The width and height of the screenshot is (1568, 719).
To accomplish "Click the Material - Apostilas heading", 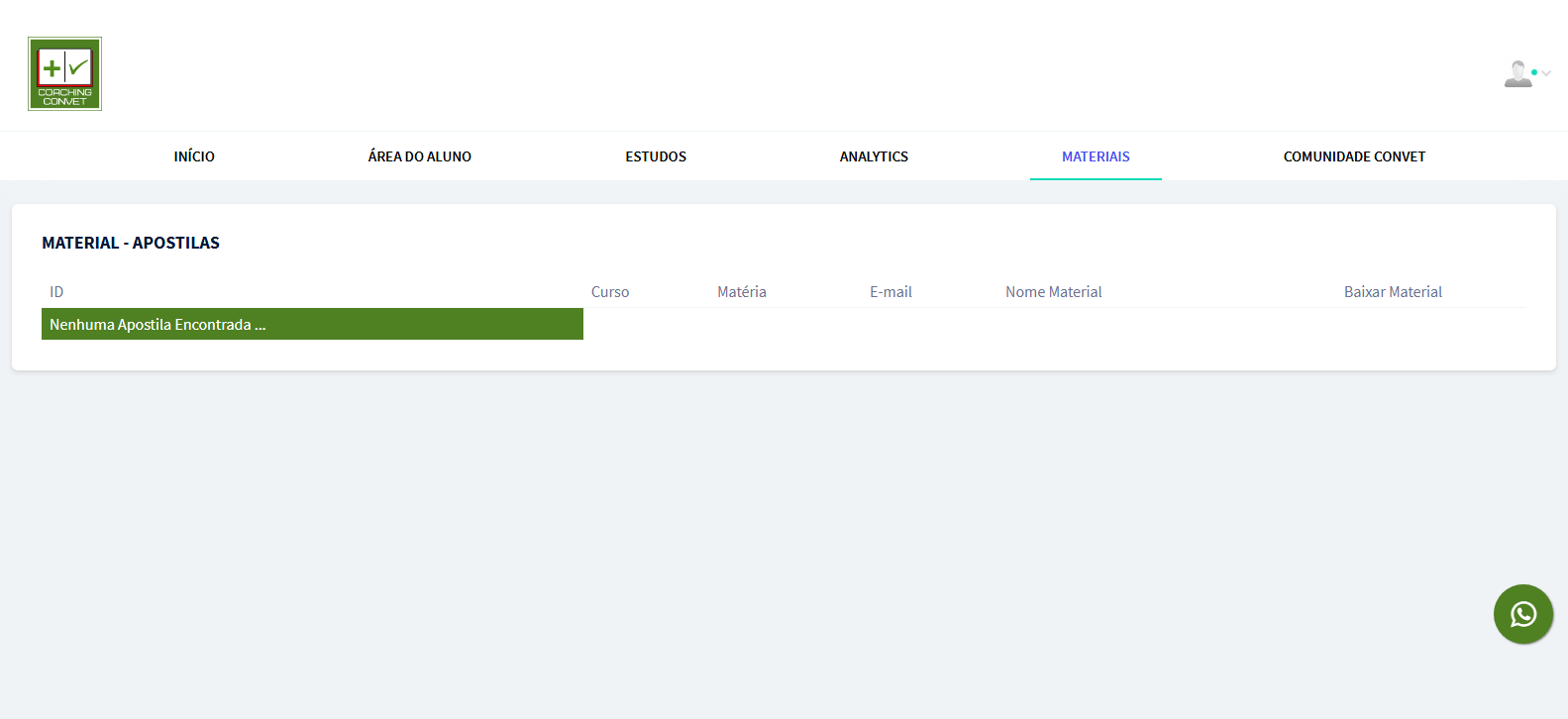I will (131, 243).
